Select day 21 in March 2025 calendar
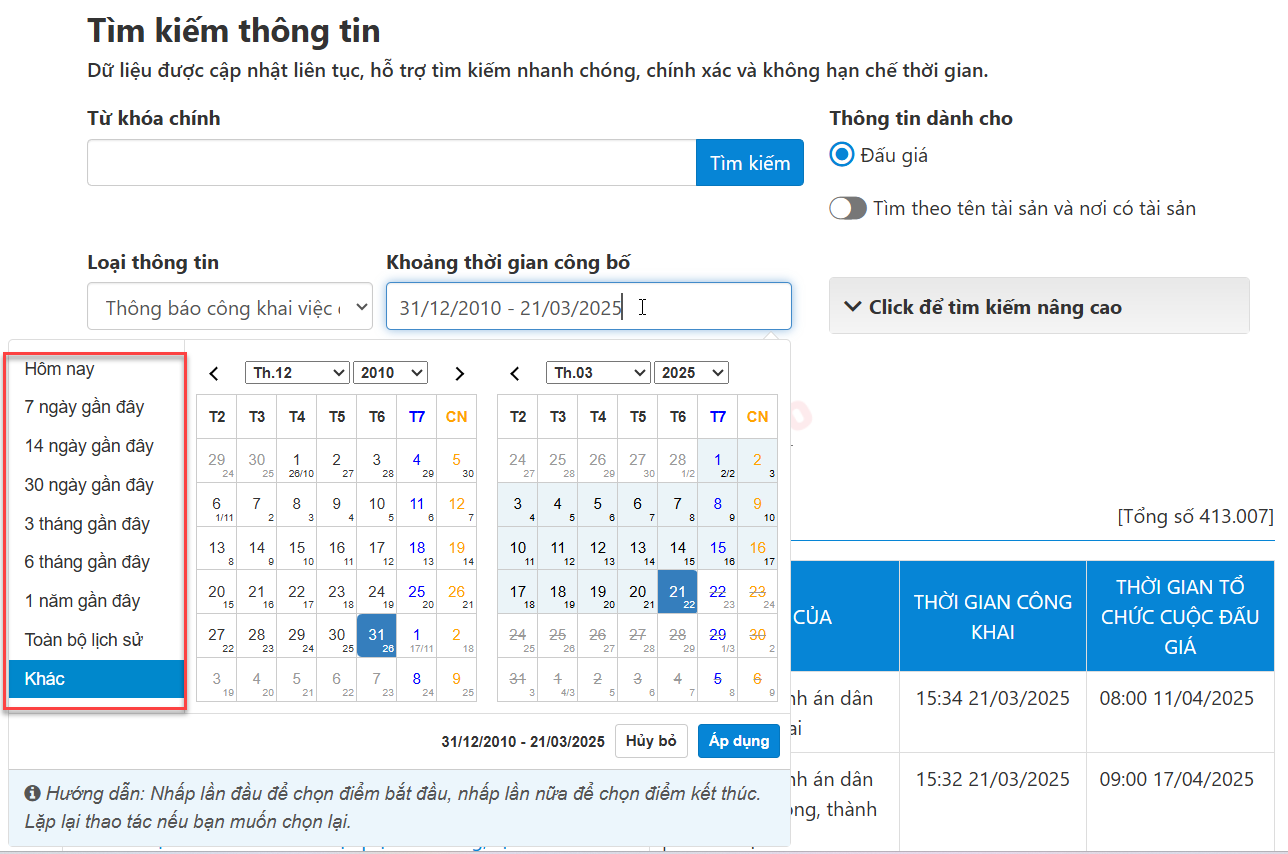 [678, 592]
